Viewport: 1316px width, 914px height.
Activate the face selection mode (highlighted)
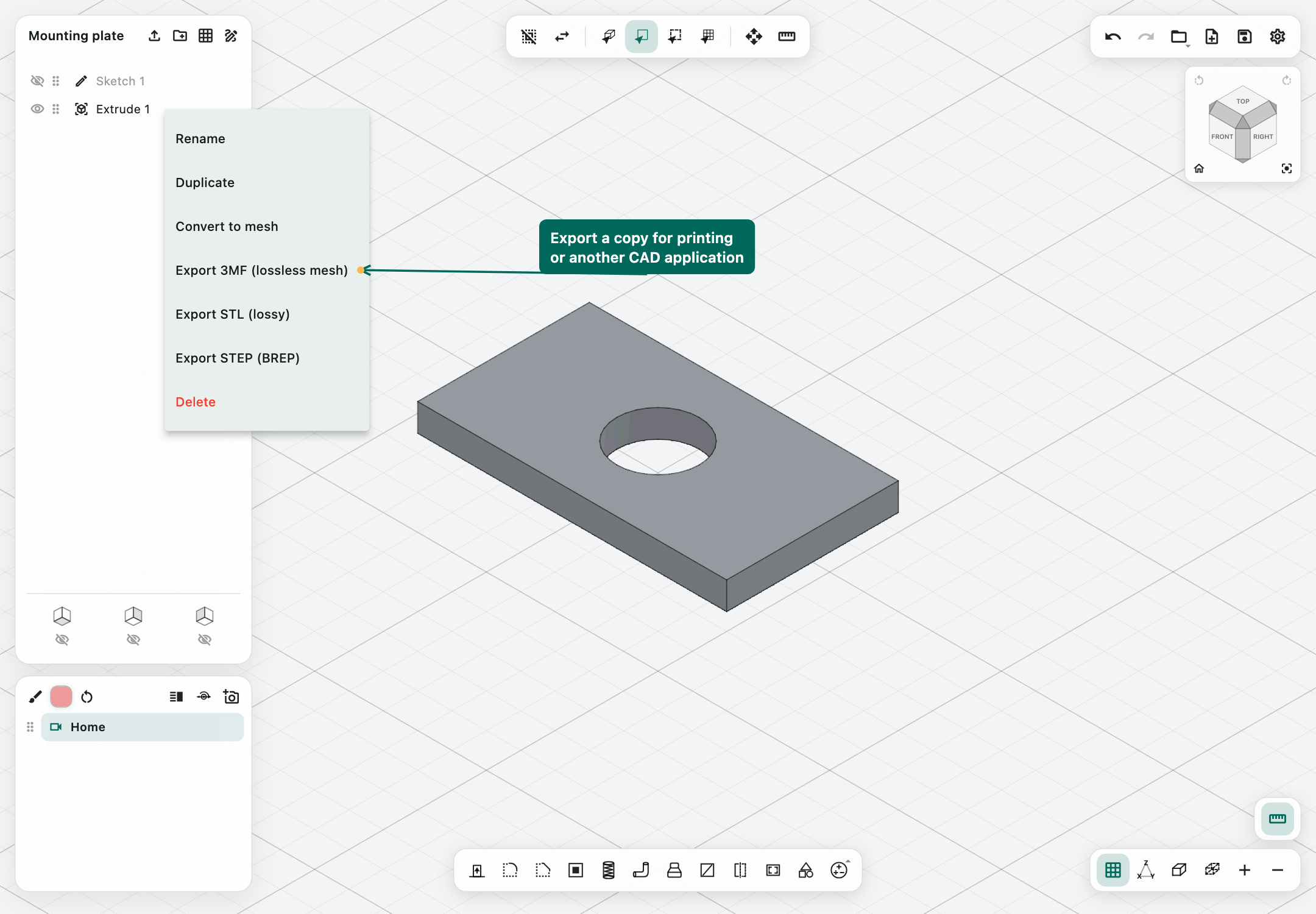pos(642,37)
